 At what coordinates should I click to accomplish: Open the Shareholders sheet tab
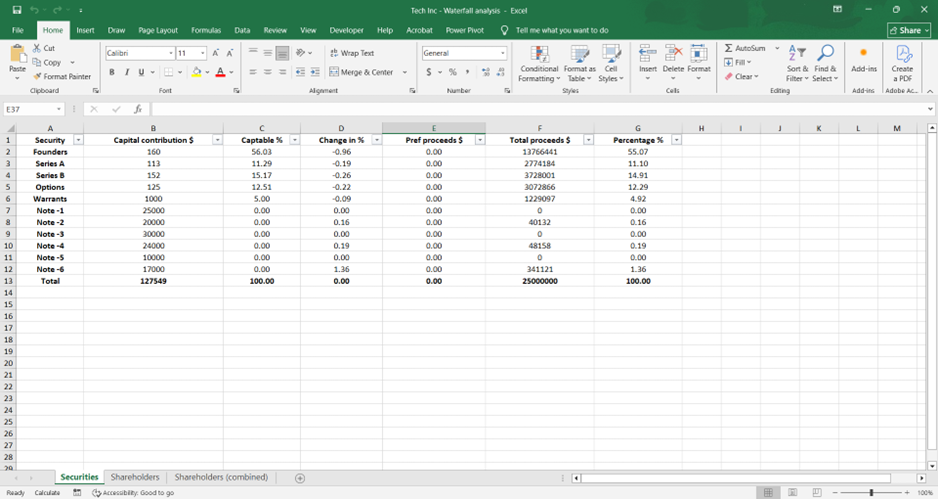(x=135, y=477)
